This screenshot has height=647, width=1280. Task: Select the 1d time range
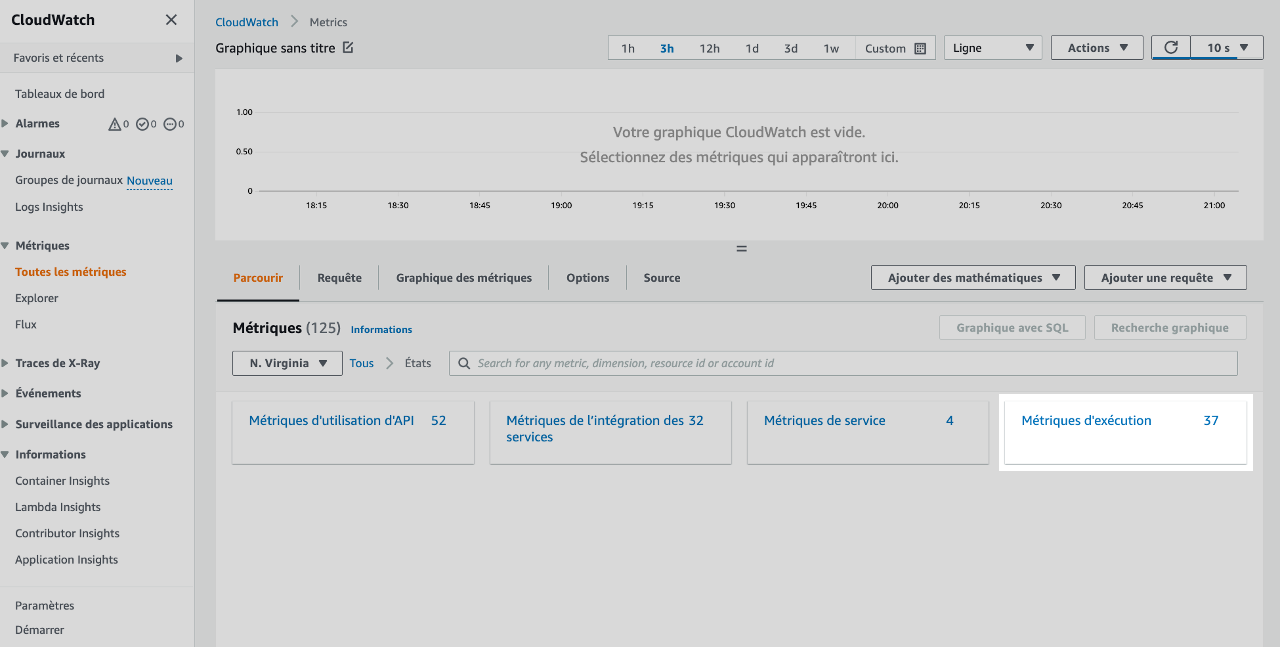coord(752,48)
